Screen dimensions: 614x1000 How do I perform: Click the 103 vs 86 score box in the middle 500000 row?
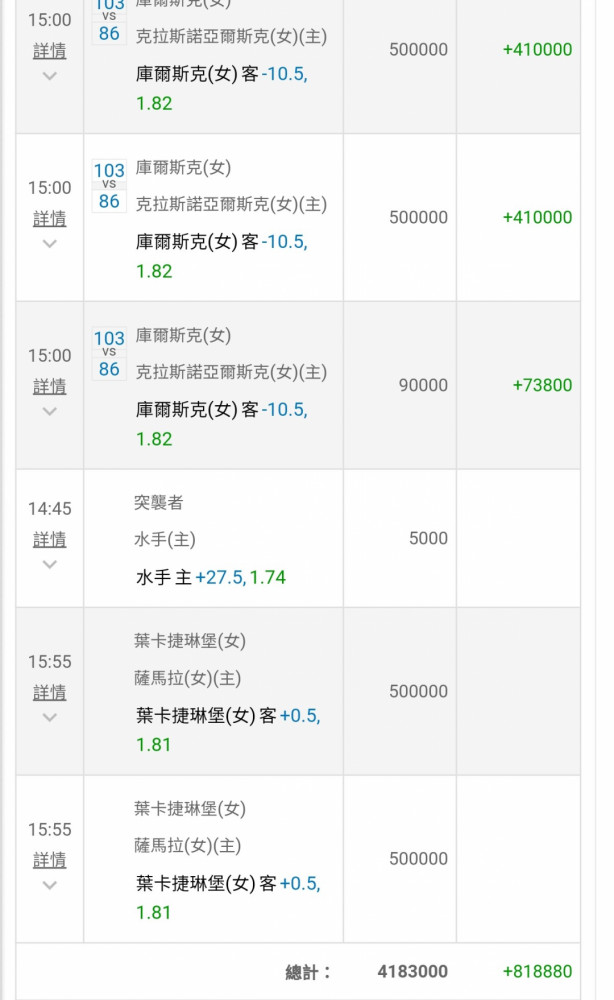point(109,186)
